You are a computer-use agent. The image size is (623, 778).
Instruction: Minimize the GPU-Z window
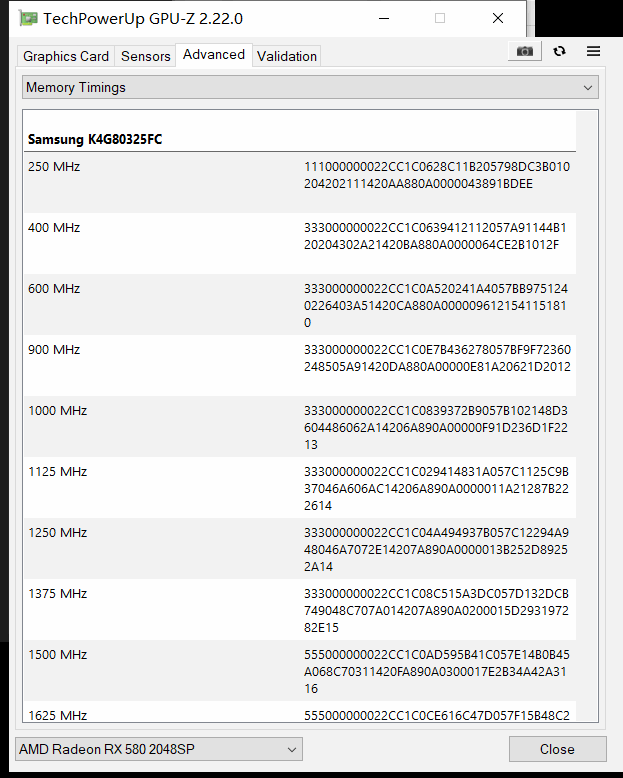(x=382, y=19)
